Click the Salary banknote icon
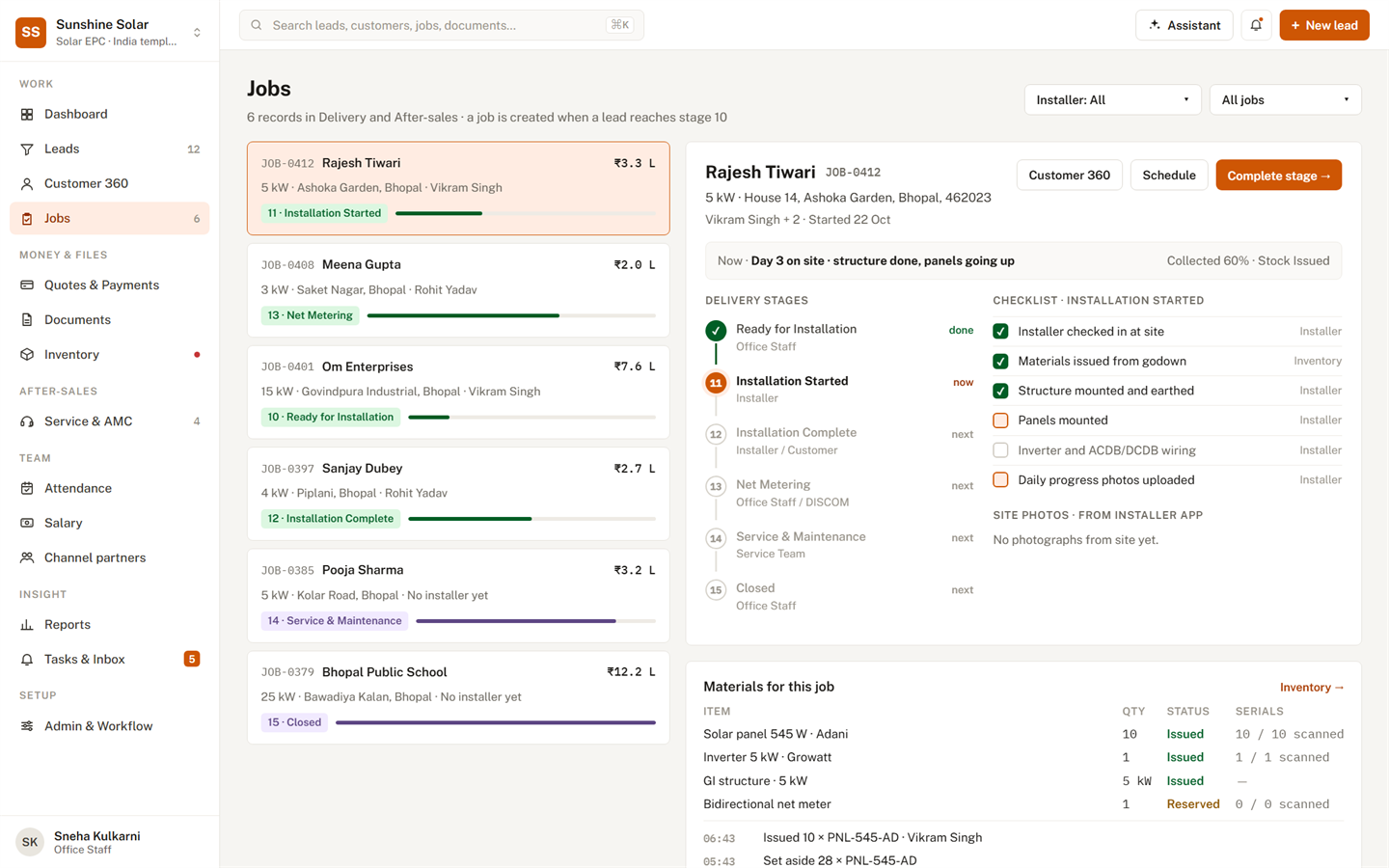Screen dimensions: 1389x868 pyautogui.click(x=27, y=523)
